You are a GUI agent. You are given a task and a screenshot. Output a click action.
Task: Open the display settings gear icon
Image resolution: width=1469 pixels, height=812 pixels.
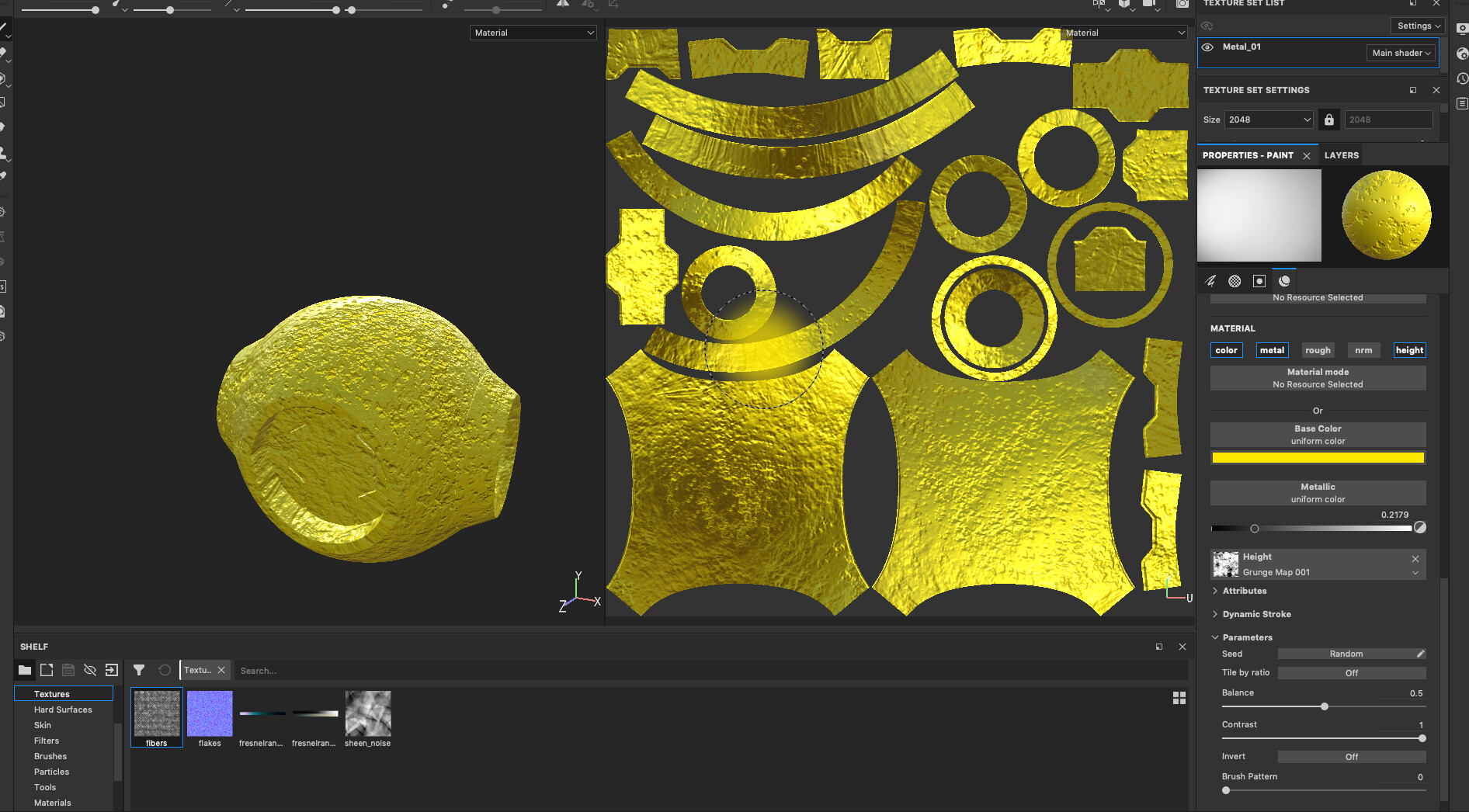(x=1462, y=29)
